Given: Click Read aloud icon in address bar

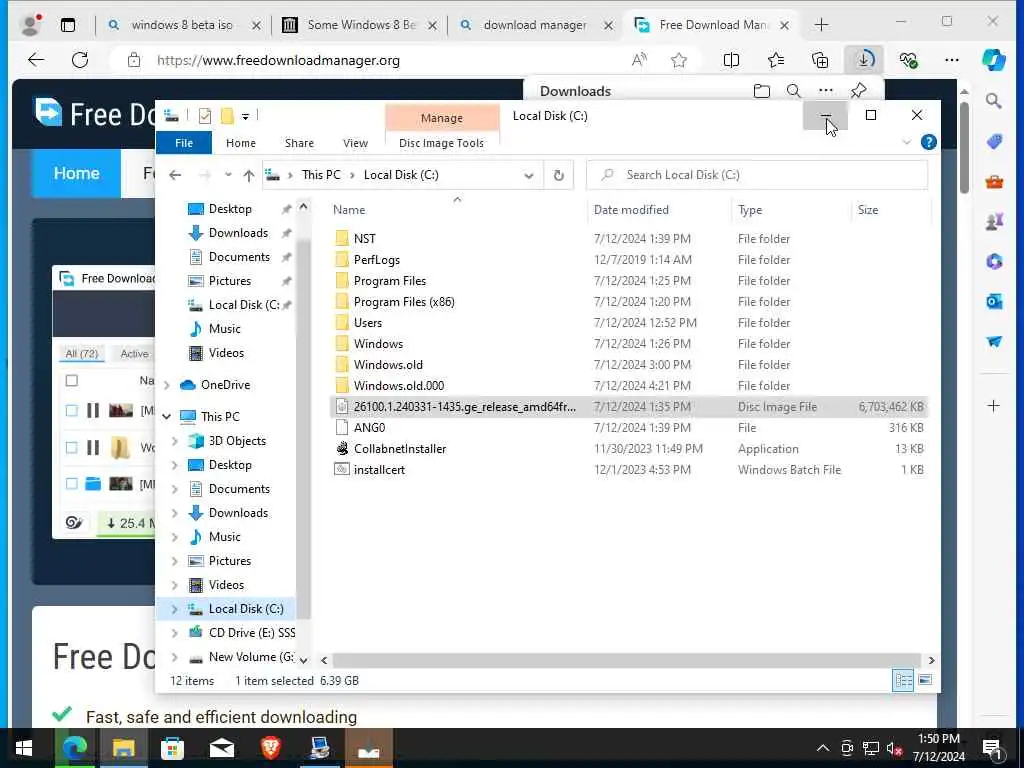Looking at the screenshot, I should pos(639,60).
